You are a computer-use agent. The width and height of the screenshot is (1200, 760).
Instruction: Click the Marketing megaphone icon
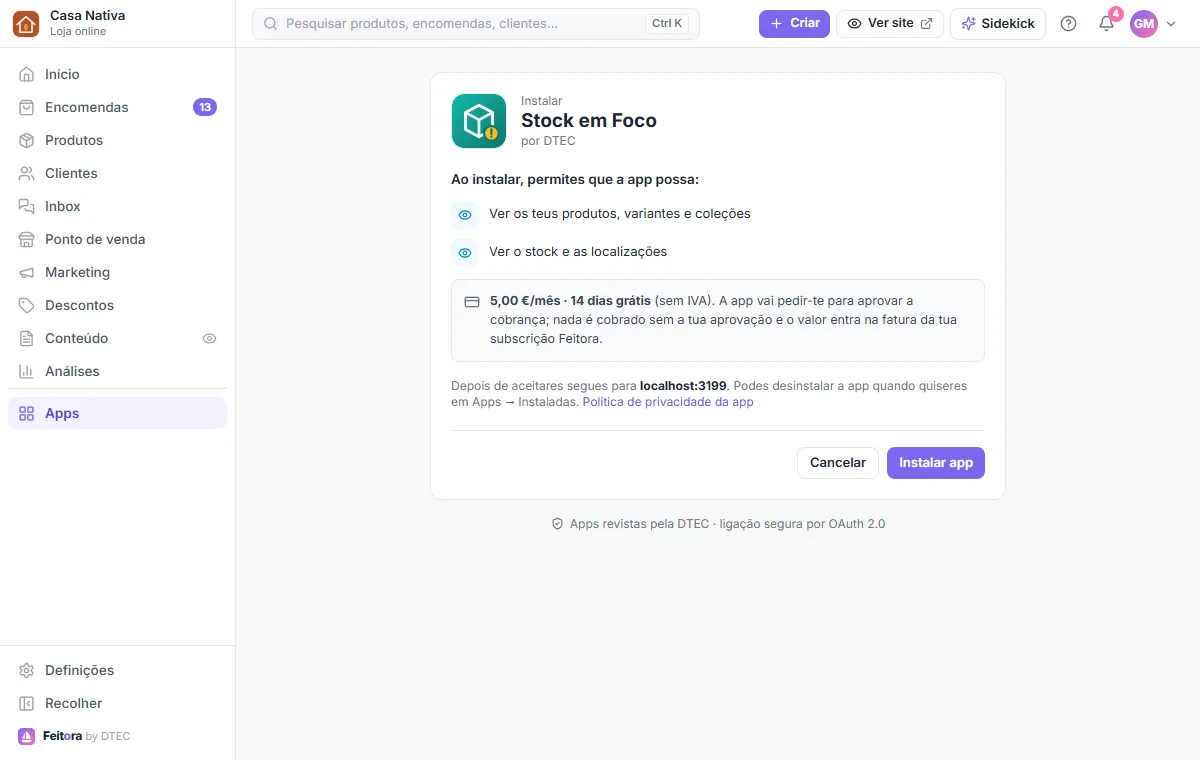(27, 272)
